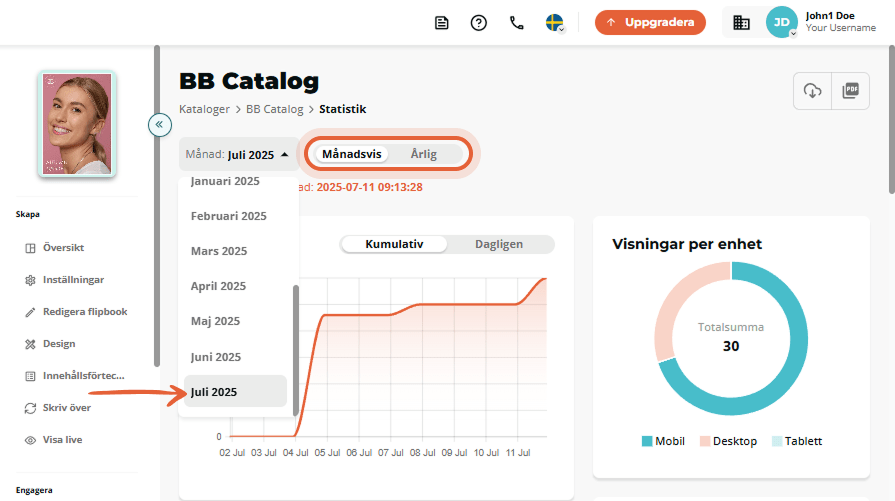Click the Redigera flipbook pencil icon

pyautogui.click(x=30, y=312)
